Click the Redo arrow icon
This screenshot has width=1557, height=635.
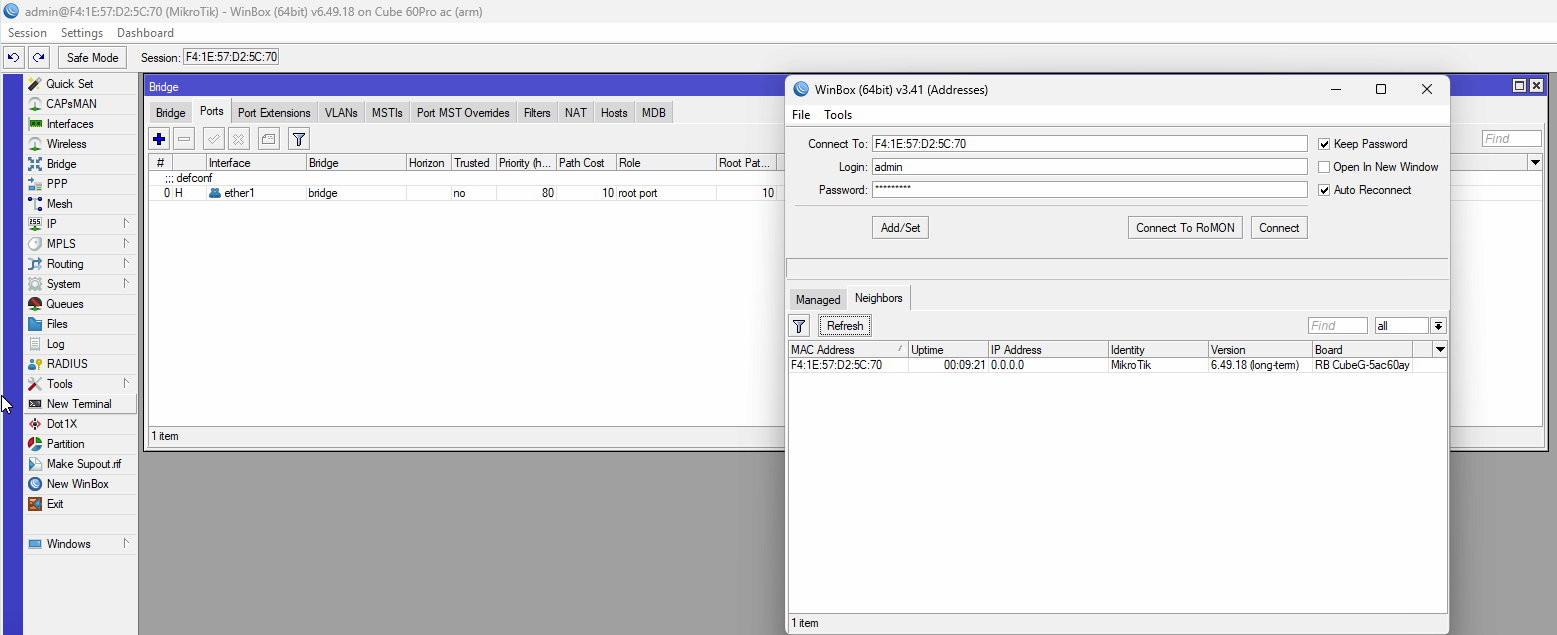(x=38, y=57)
